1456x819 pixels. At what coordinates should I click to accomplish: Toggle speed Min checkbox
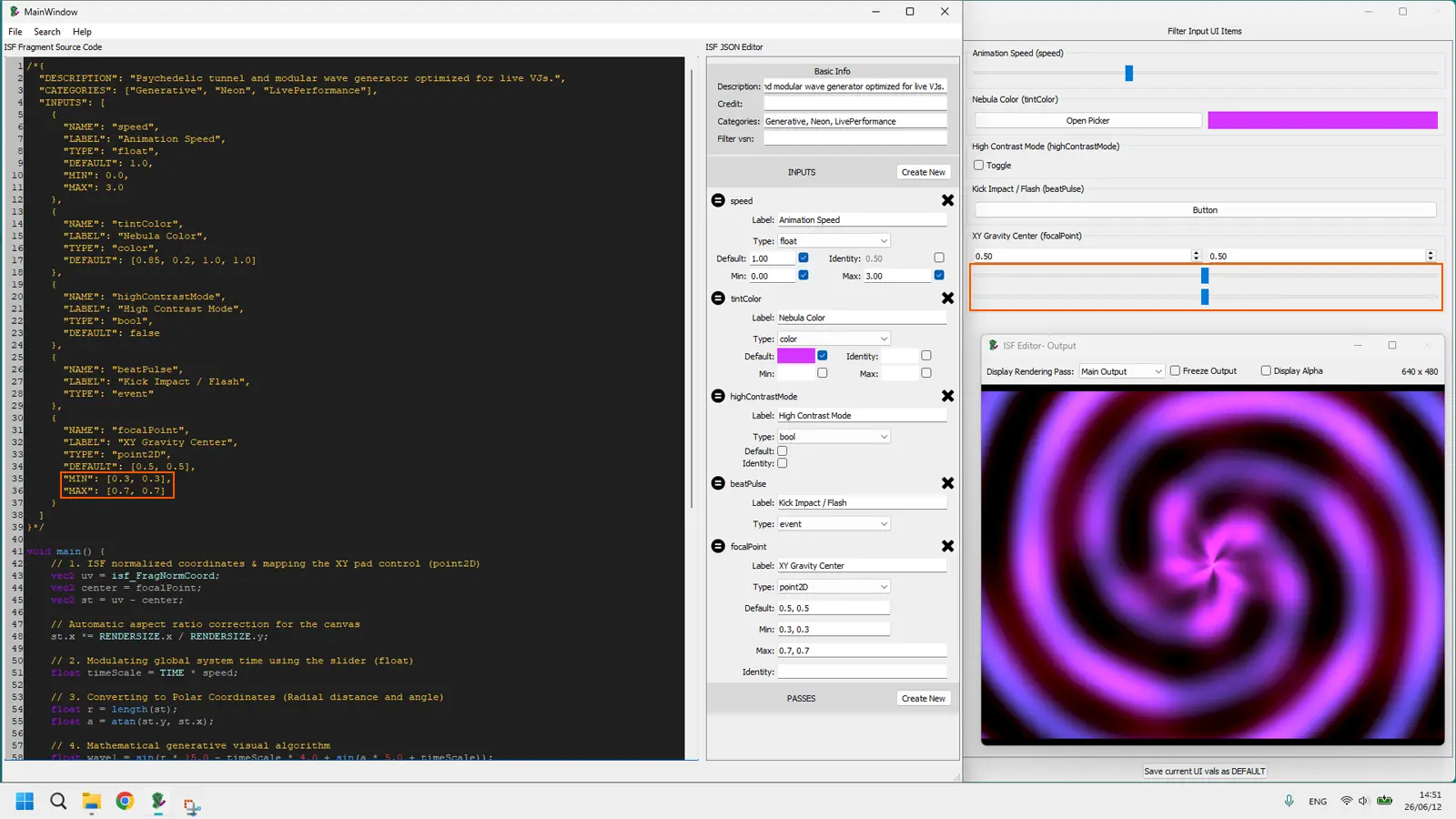pos(804,275)
